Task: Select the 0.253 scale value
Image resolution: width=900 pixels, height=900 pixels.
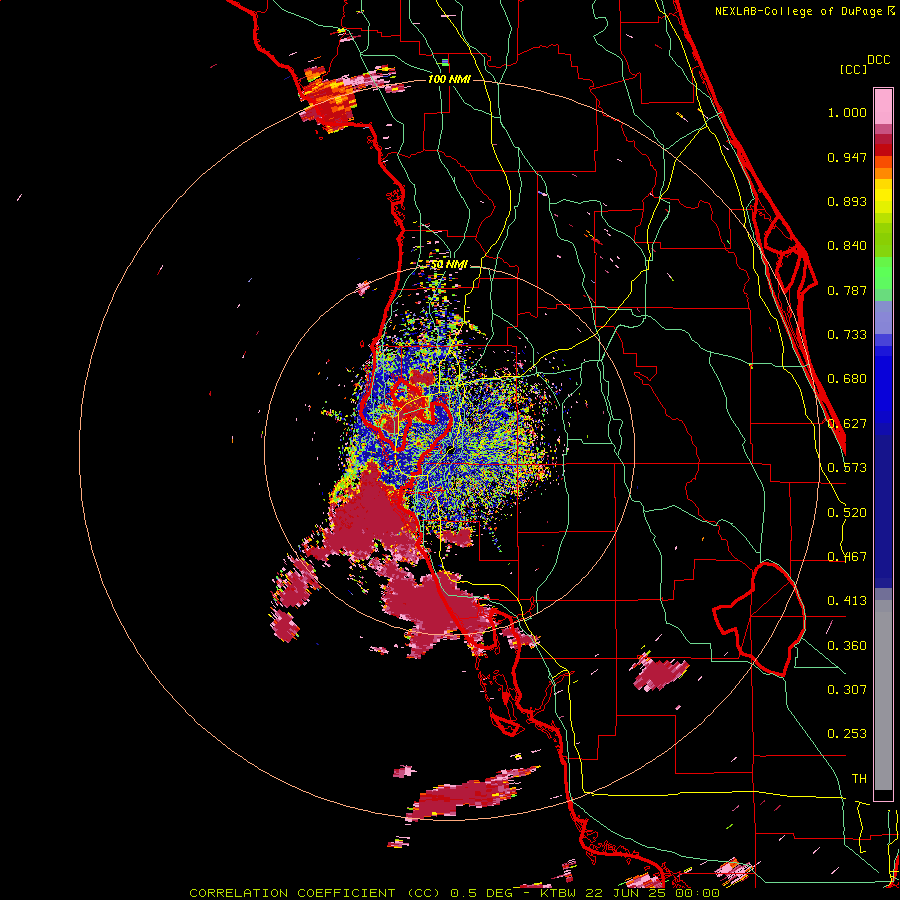Action: 847,734
